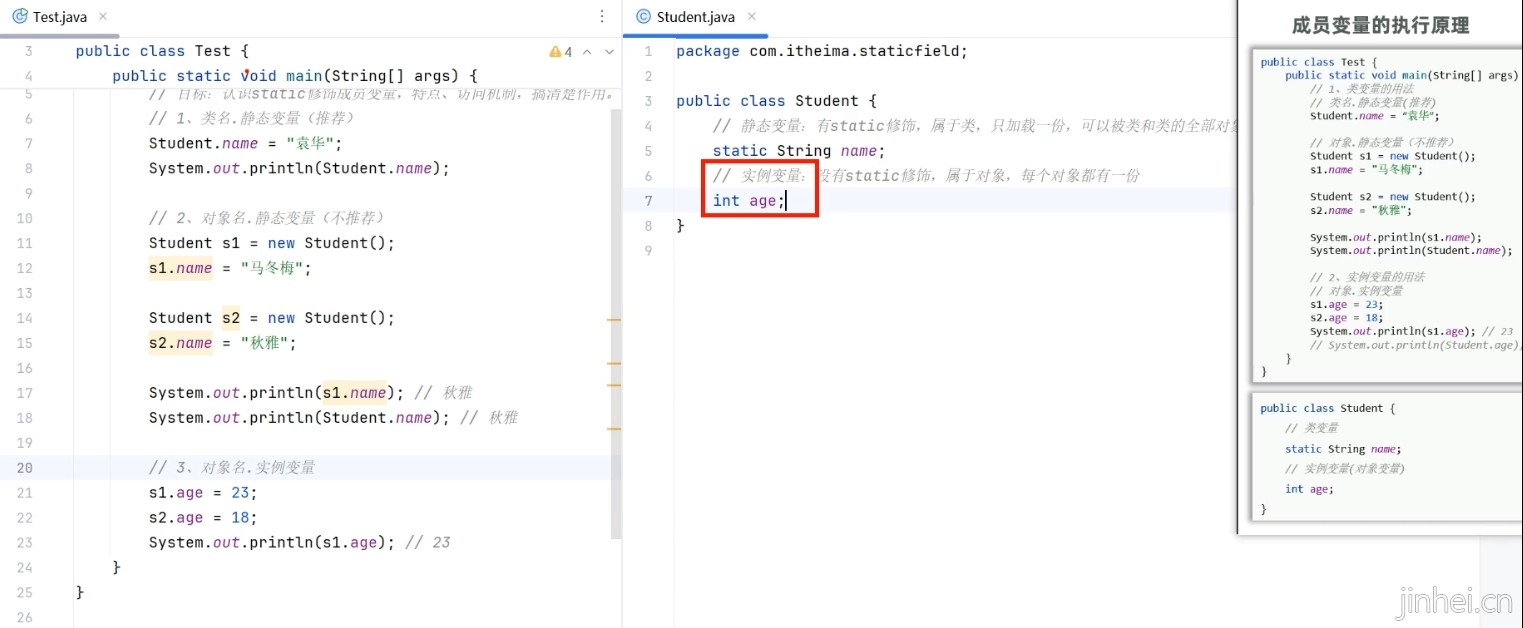The height and width of the screenshot is (628, 1523).
Task: Go to previous highlighted problem with up arrow
Action: pos(587,51)
